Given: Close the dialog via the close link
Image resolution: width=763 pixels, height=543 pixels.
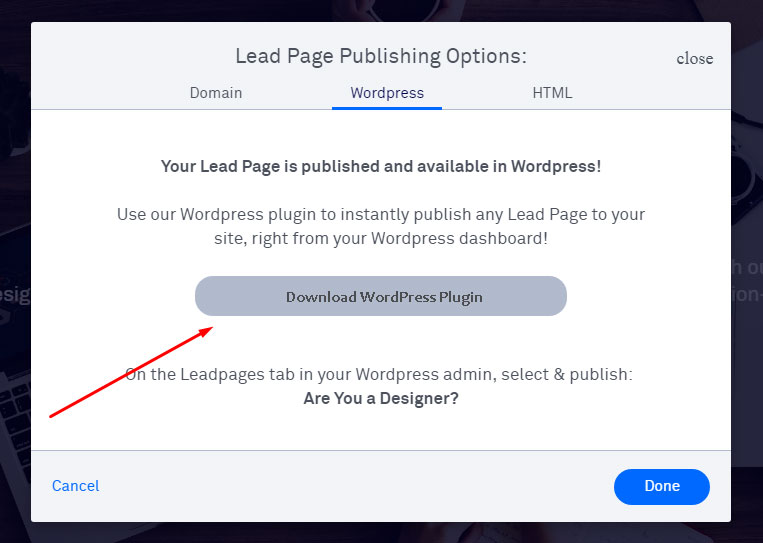Looking at the screenshot, I should tap(694, 58).
